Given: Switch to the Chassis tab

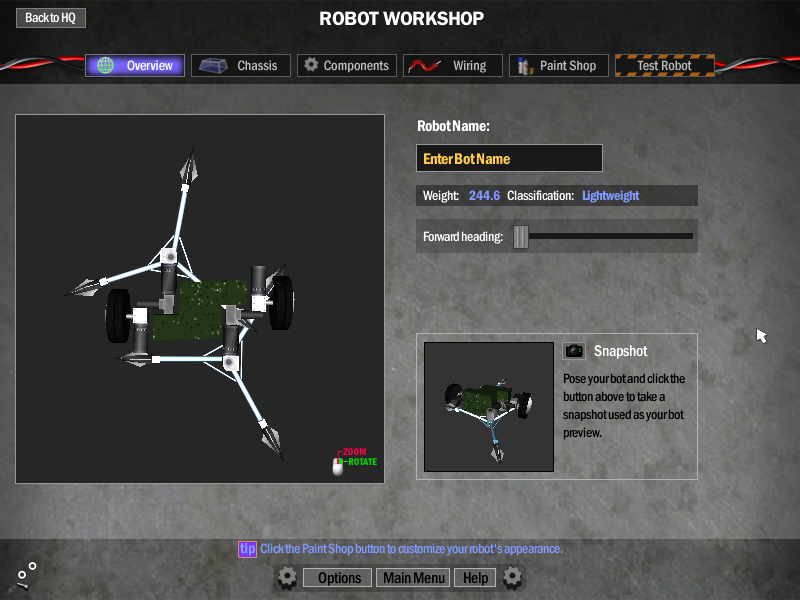Looking at the screenshot, I should [241, 65].
